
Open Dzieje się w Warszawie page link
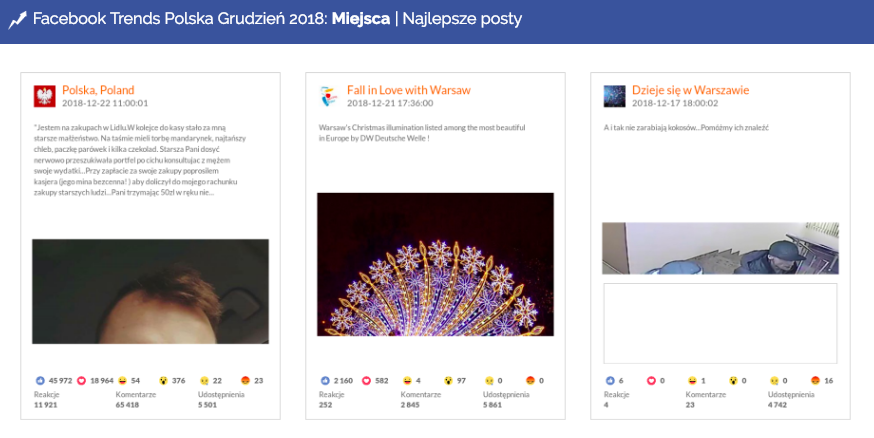point(690,90)
